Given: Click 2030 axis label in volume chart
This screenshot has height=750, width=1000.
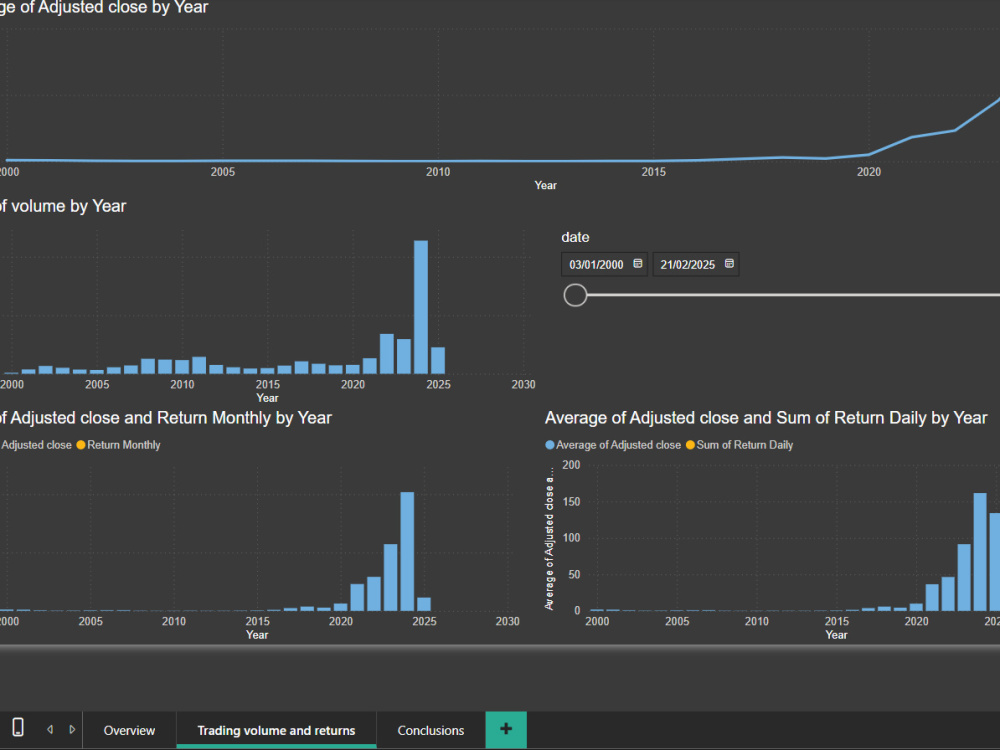Looking at the screenshot, I should coord(523,384).
